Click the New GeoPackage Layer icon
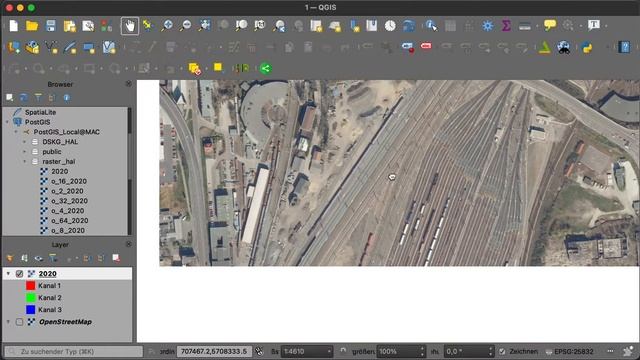The height and width of the screenshot is (360, 640). (x=32, y=47)
